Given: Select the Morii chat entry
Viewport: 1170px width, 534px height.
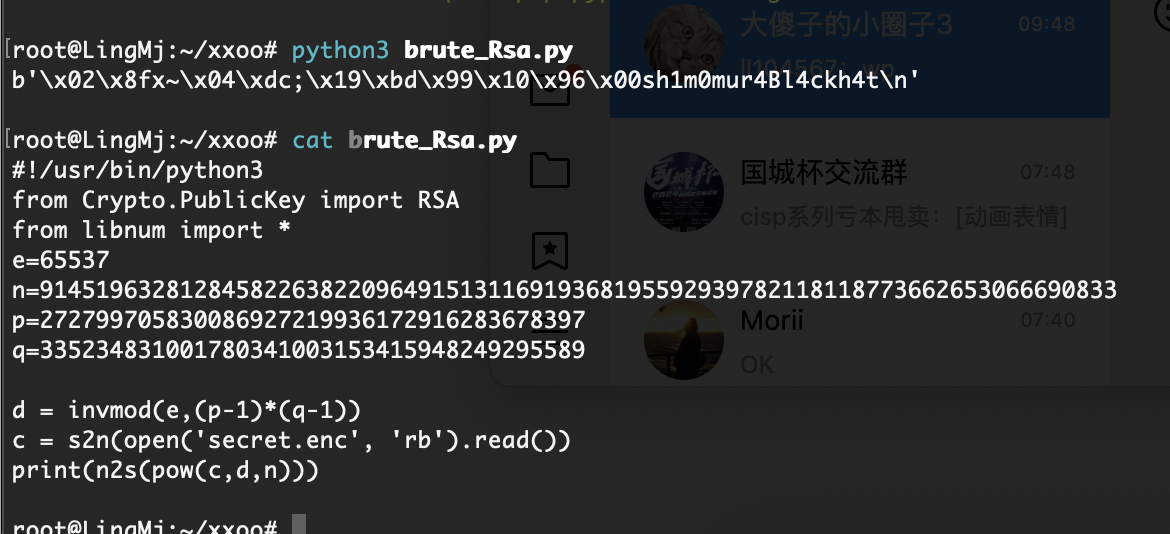Looking at the screenshot, I should [860, 340].
